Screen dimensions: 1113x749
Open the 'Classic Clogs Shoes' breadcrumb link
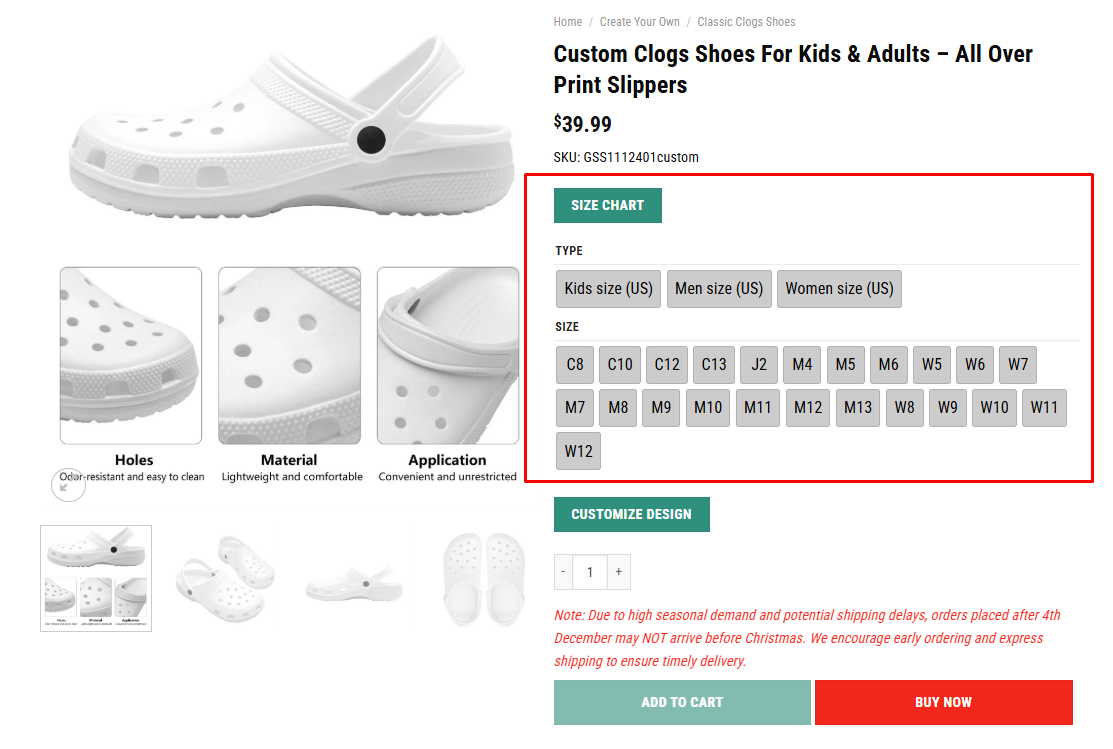tap(746, 21)
